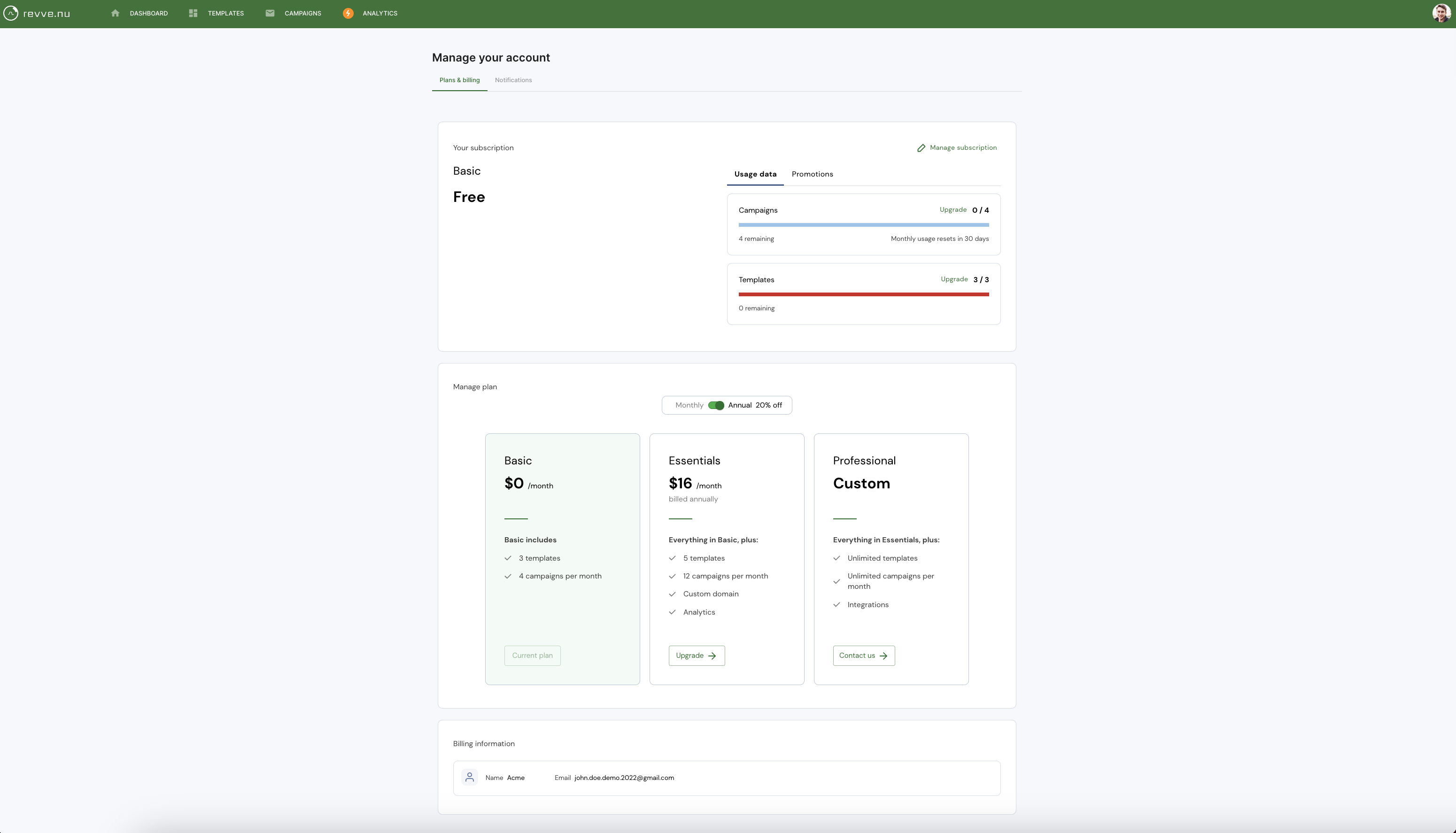This screenshot has width=1456, height=833.
Task: Click the Templates grid icon
Action: pos(194,13)
